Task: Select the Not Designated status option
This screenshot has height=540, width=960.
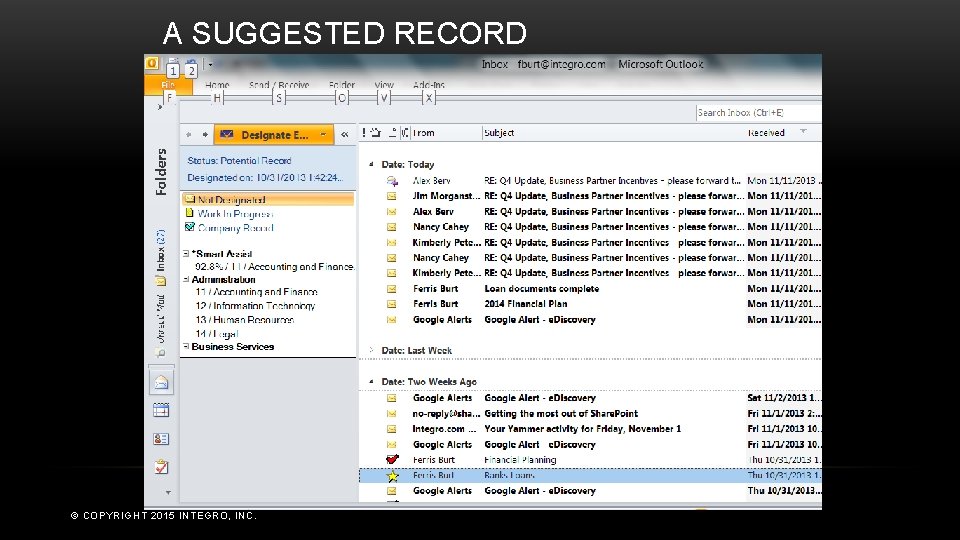Action: [x=268, y=200]
